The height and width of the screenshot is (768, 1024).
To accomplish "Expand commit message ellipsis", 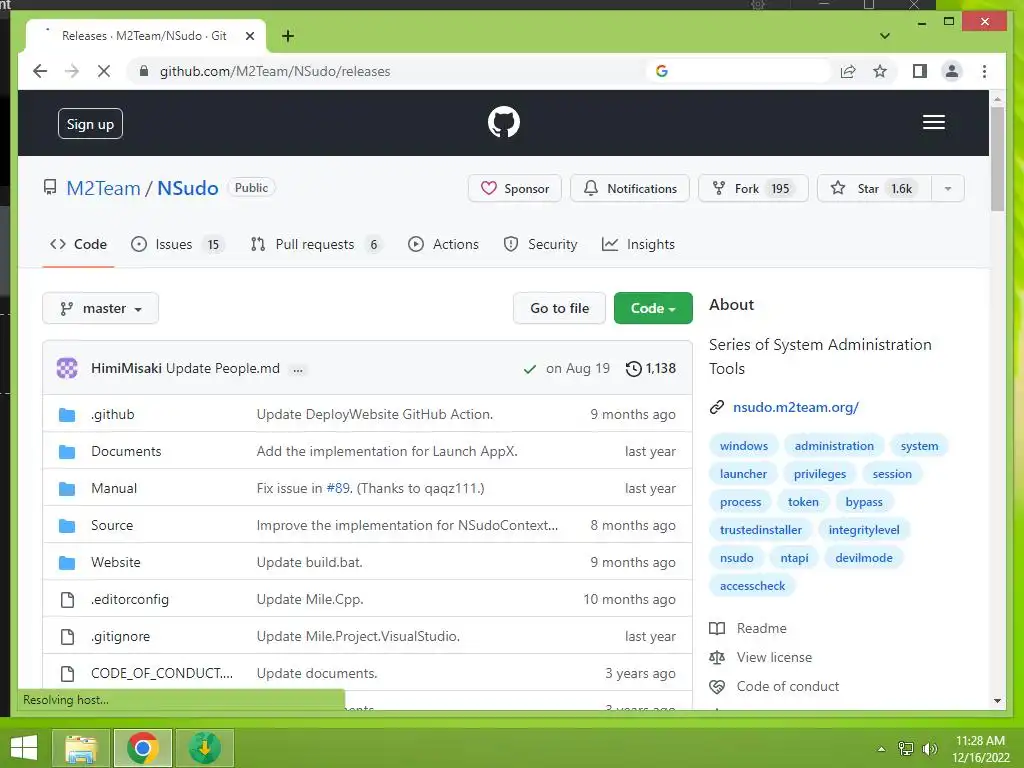I will pos(298,370).
